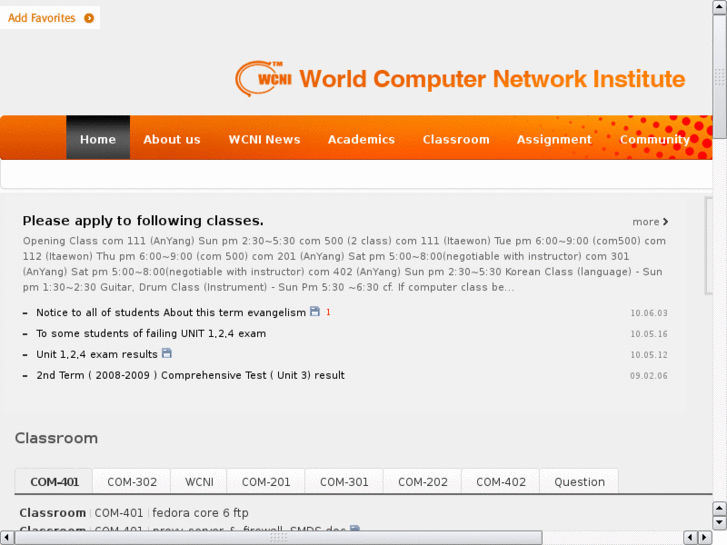
Task: Click the date 09.02.06
Action: coord(649,376)
